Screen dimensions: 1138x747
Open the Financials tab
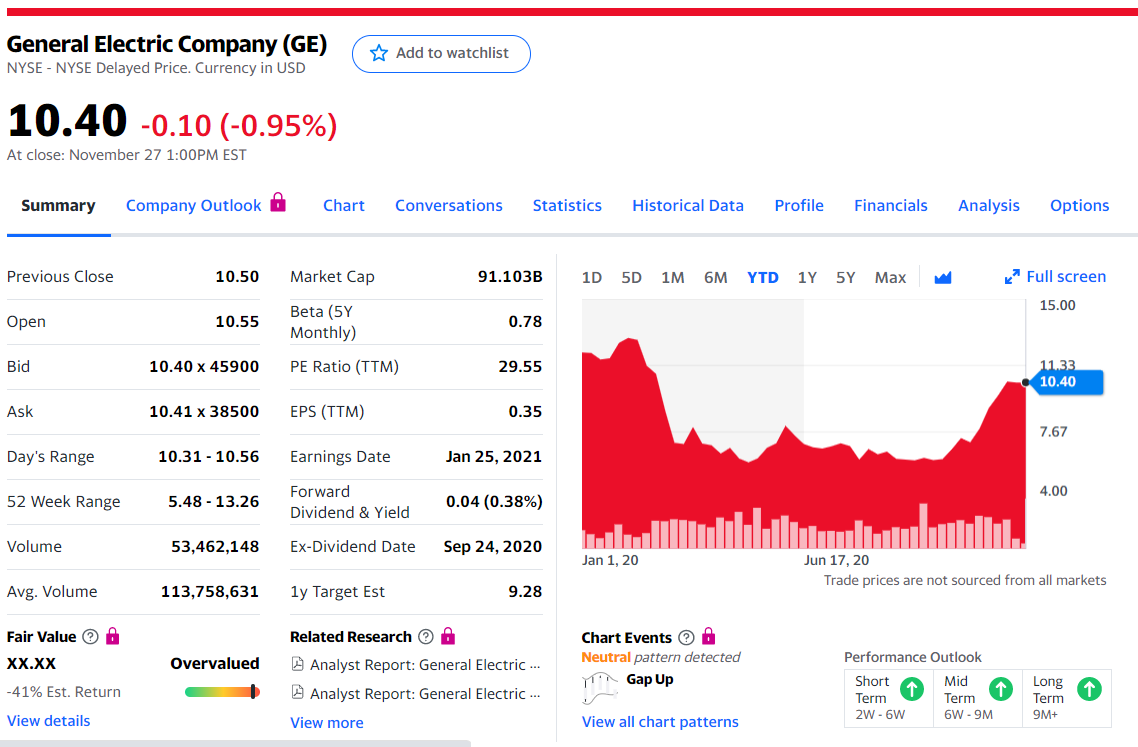[x=891, y=205]
